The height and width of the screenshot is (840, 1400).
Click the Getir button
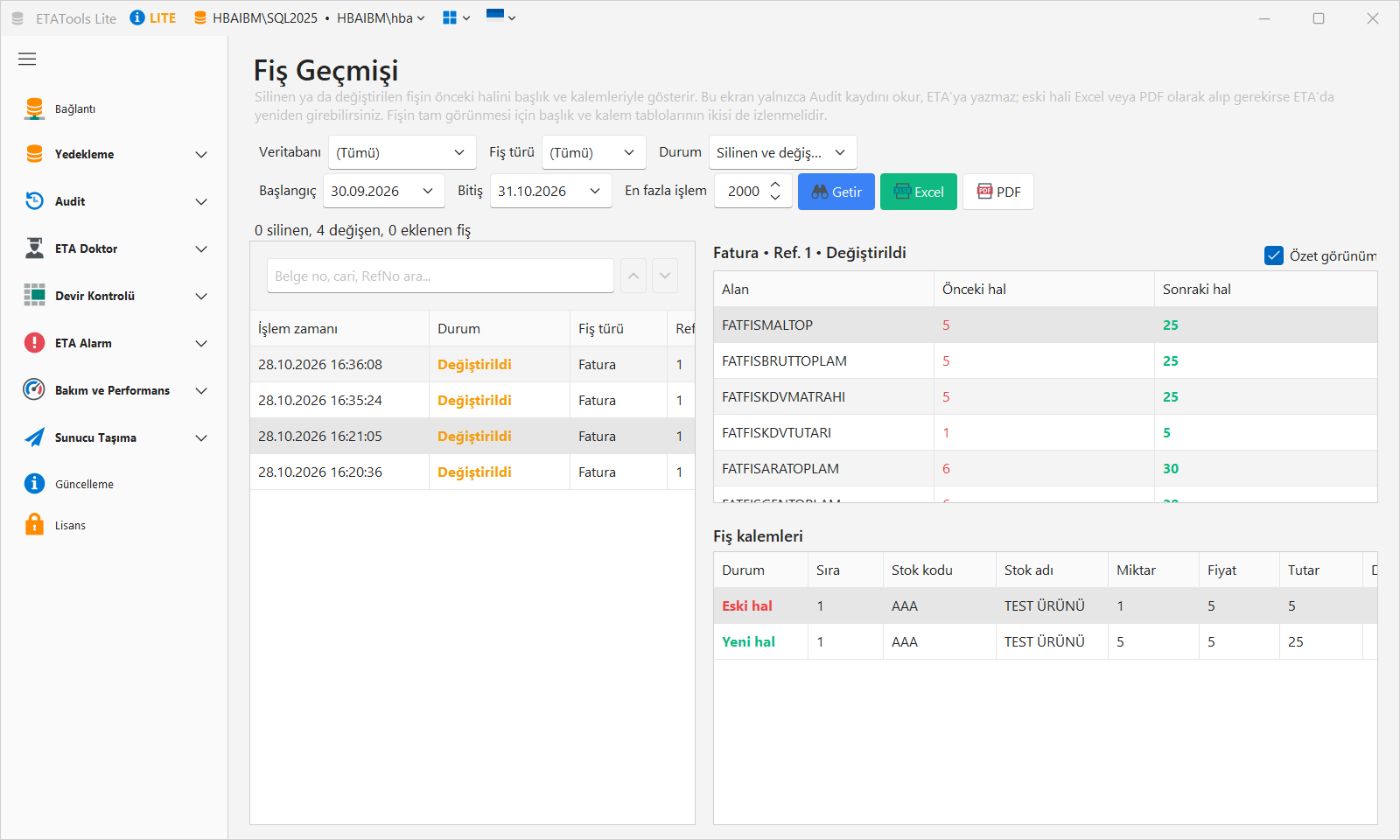tap(836, 192)
